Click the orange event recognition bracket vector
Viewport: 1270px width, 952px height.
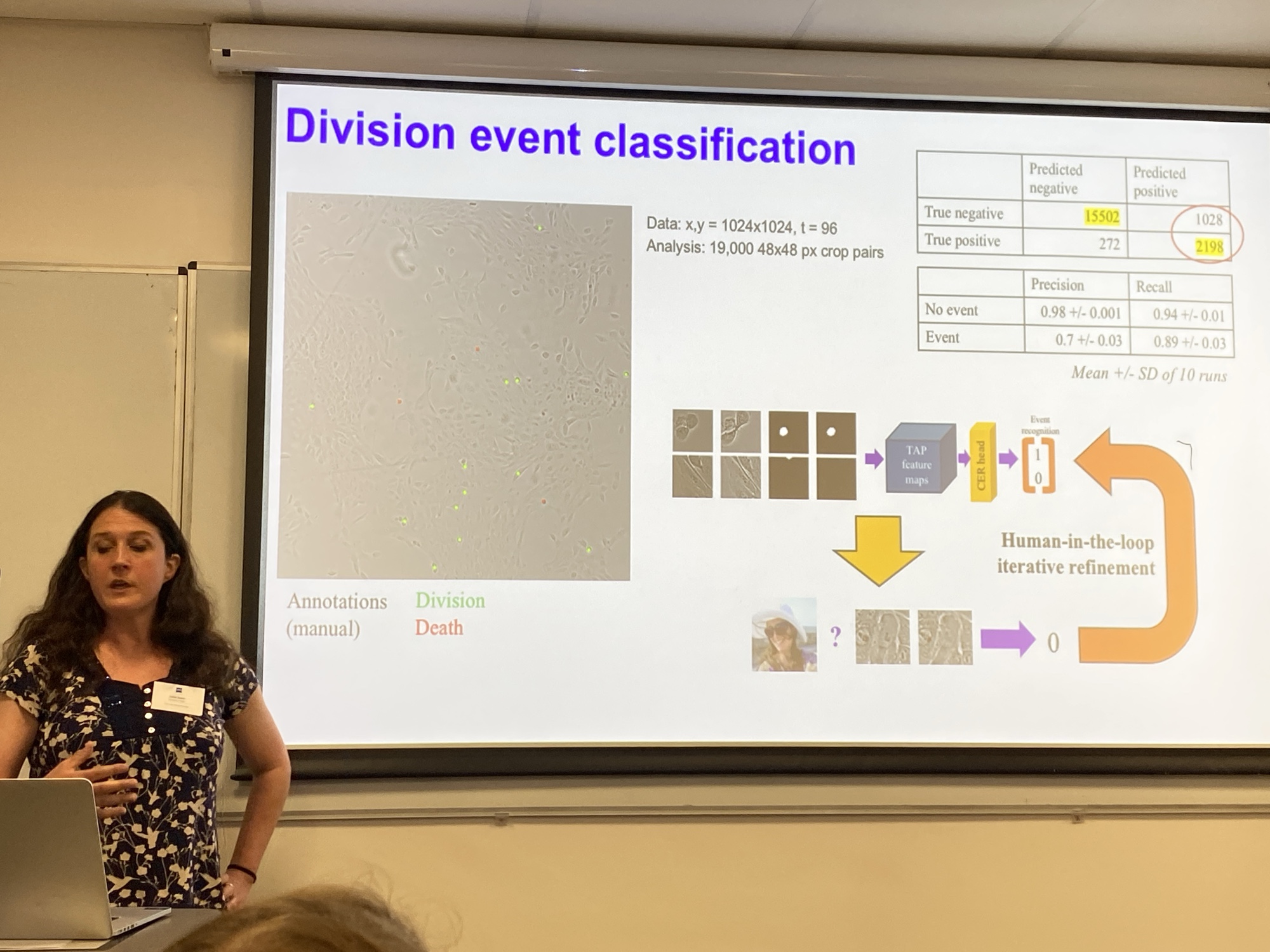(1038, 465)
